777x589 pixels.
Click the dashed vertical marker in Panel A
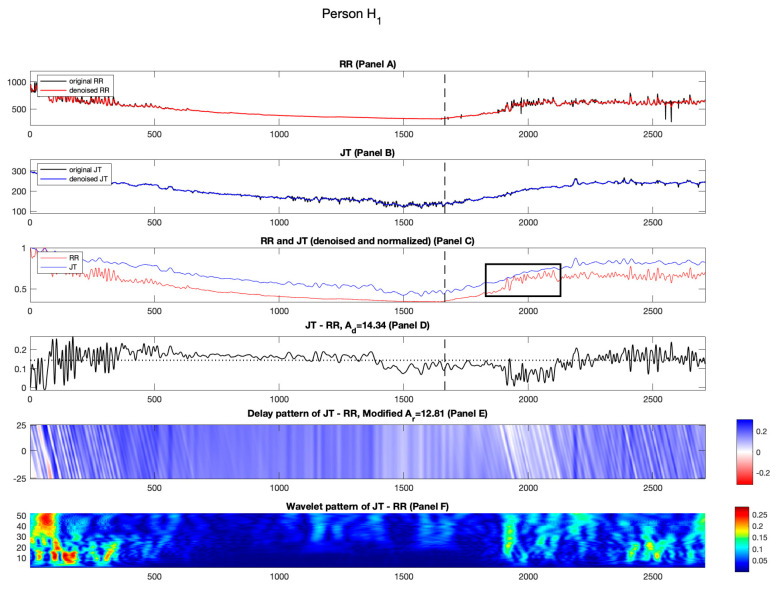click(444, 98)
